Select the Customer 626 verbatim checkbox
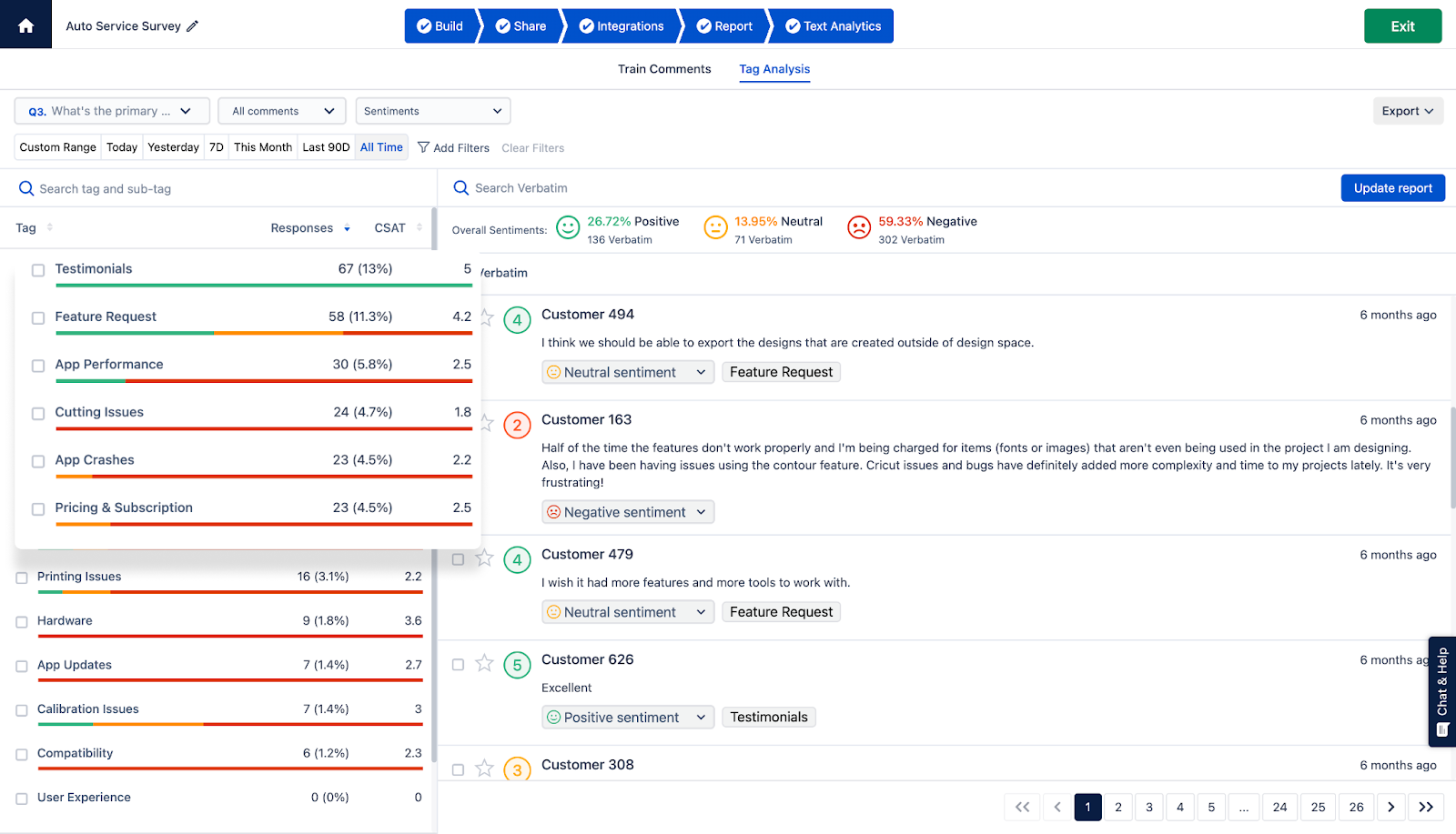The image size is (1456, 834). [x=458, y=665]
